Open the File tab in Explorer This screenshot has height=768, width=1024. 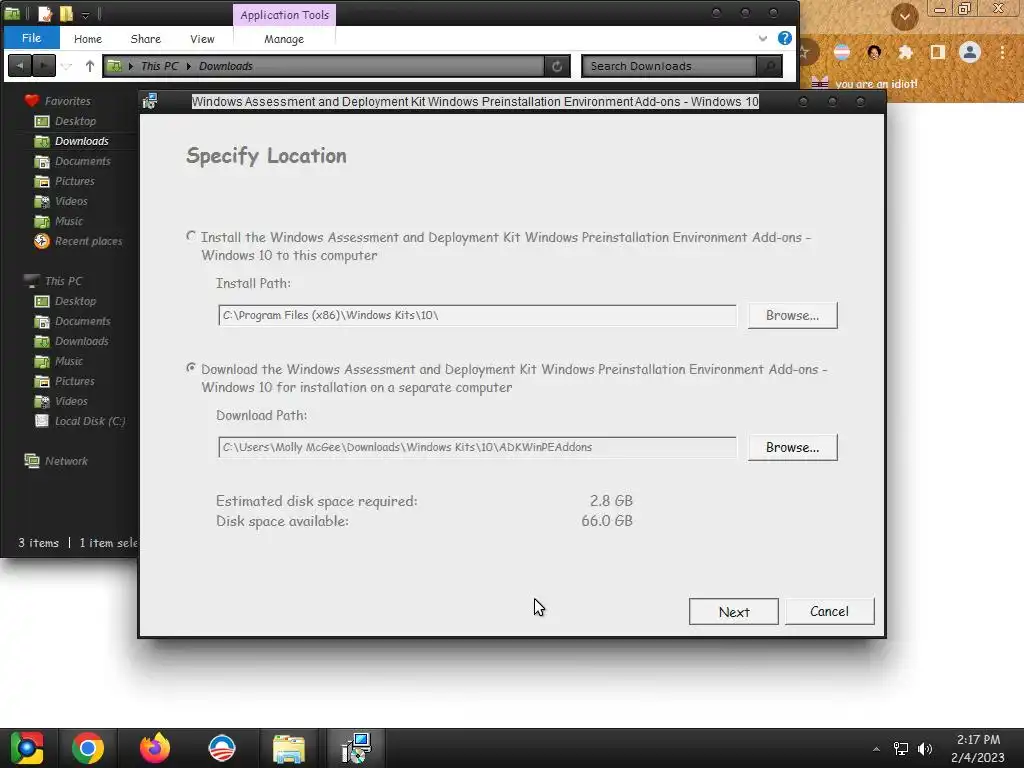click(x=31, y=38)
